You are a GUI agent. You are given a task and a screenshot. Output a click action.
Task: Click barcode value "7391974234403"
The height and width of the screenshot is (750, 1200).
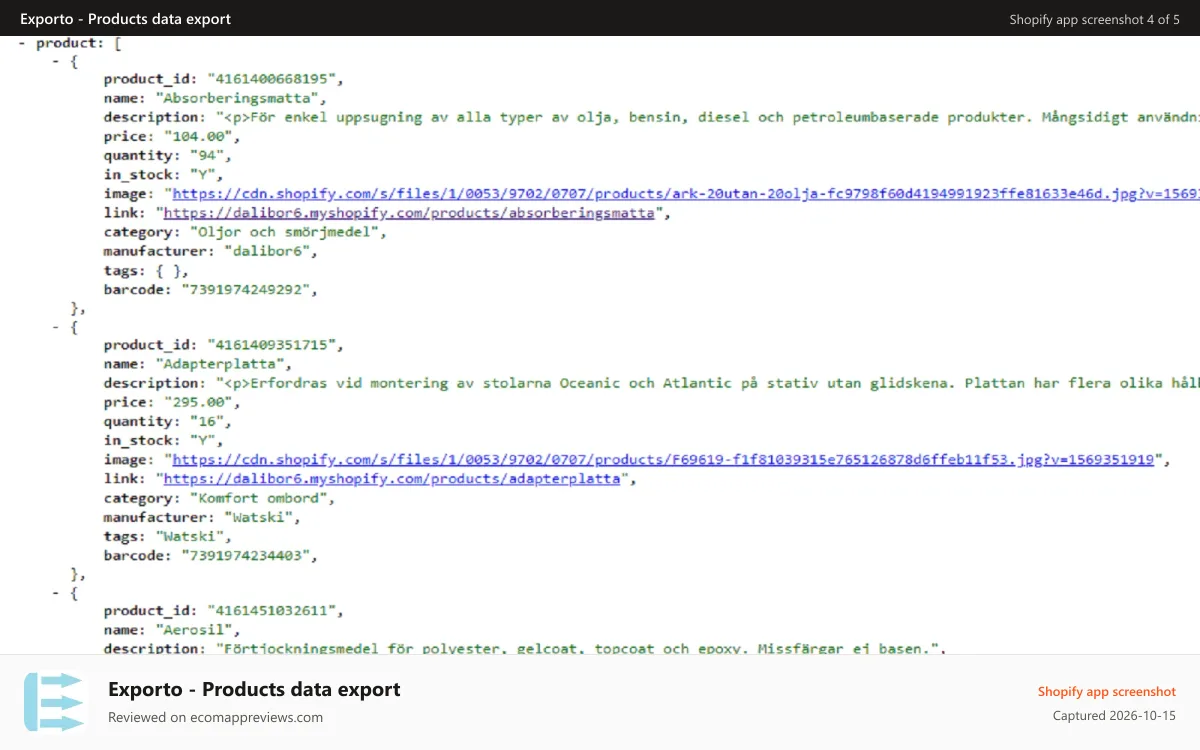[x=247, y=555]
